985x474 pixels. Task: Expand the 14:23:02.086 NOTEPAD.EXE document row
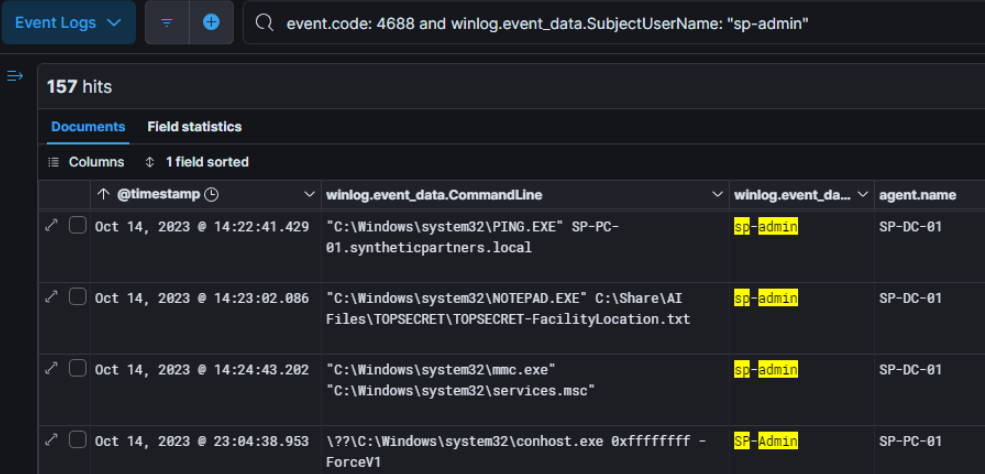click(x=52, y=298)
